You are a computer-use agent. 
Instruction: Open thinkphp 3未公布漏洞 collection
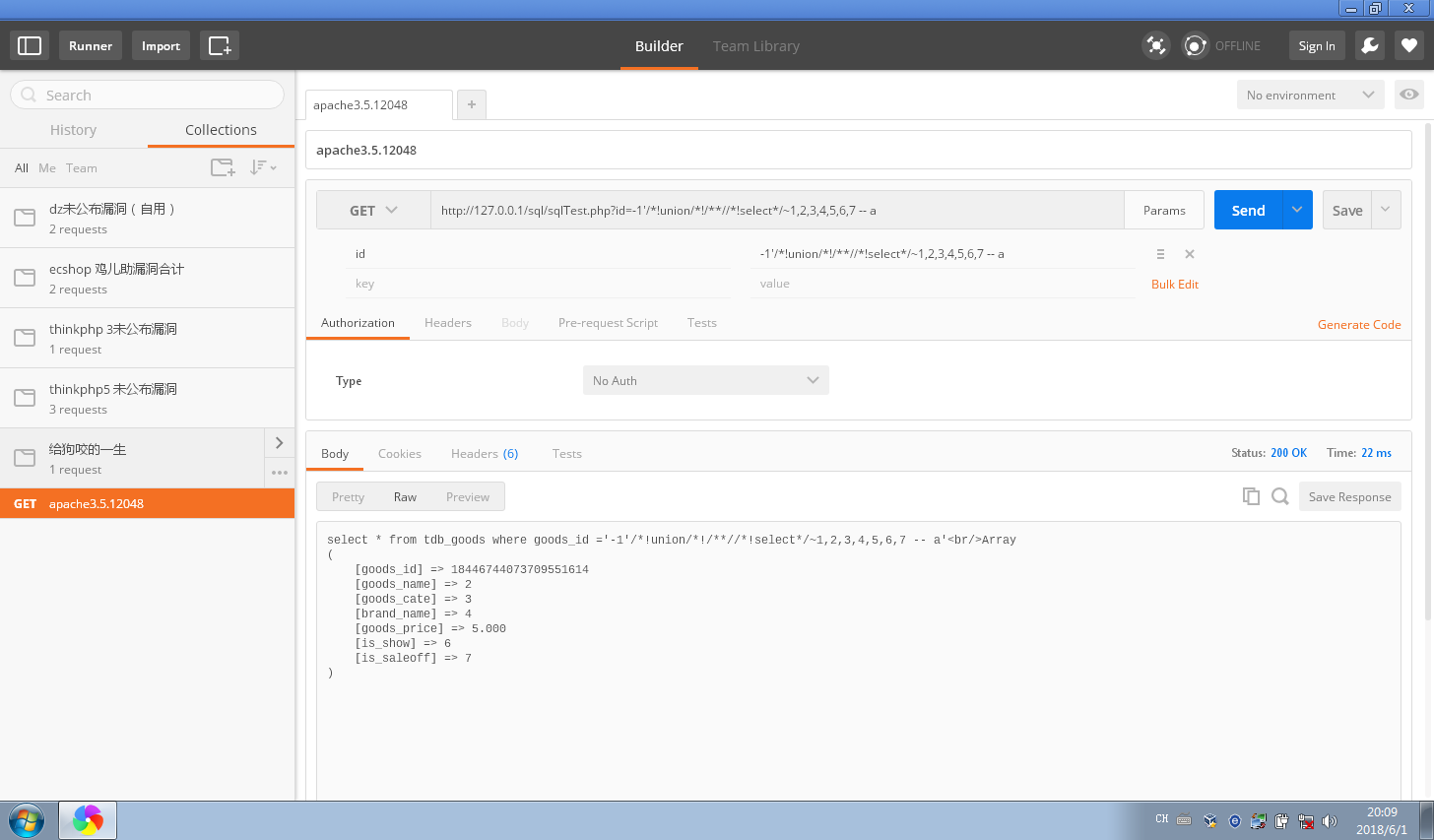coord(148,338)
